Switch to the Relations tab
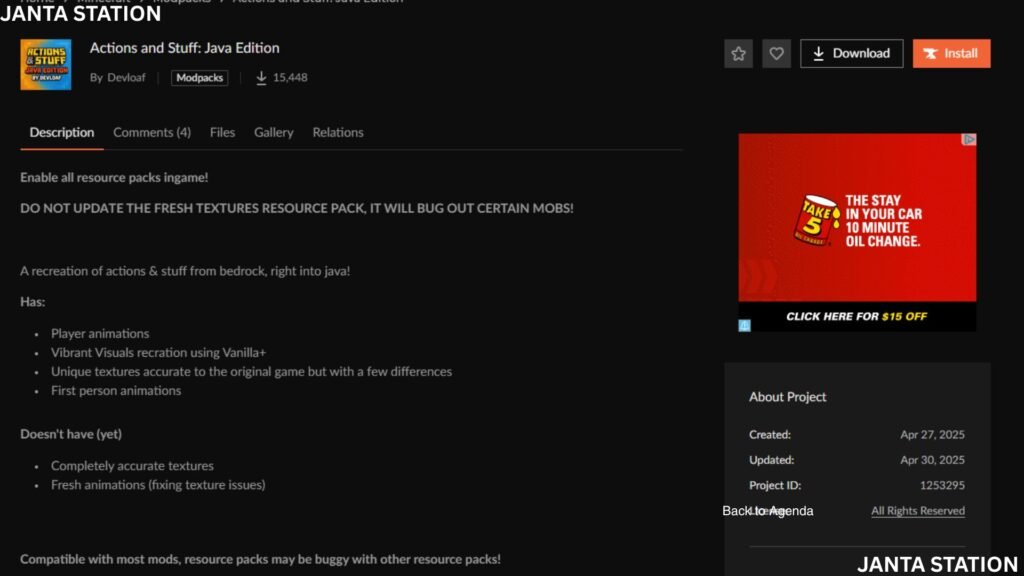The height and width of the screenshot is (576, 1024). tap(338, 133)
